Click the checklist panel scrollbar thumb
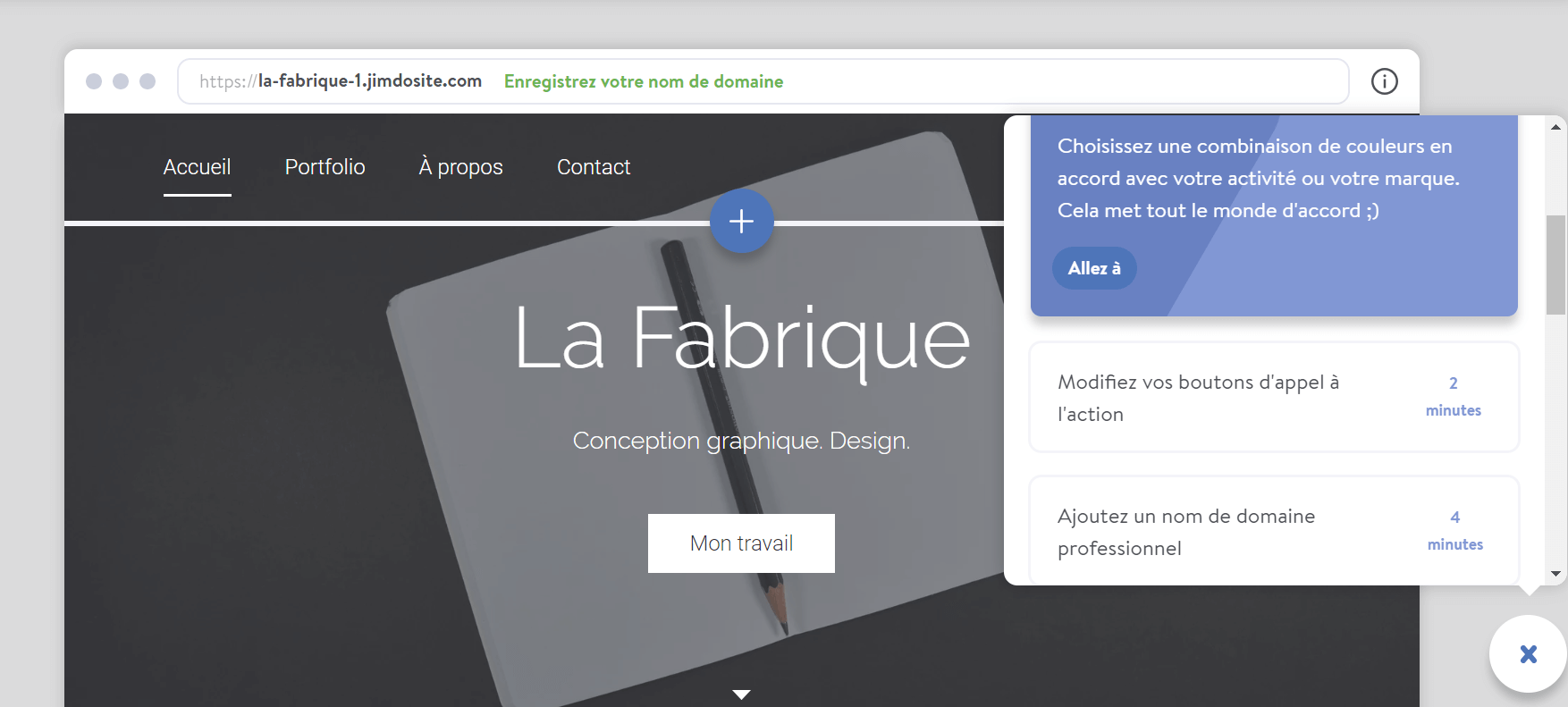1568x707 pixels. pos(1555,265)
